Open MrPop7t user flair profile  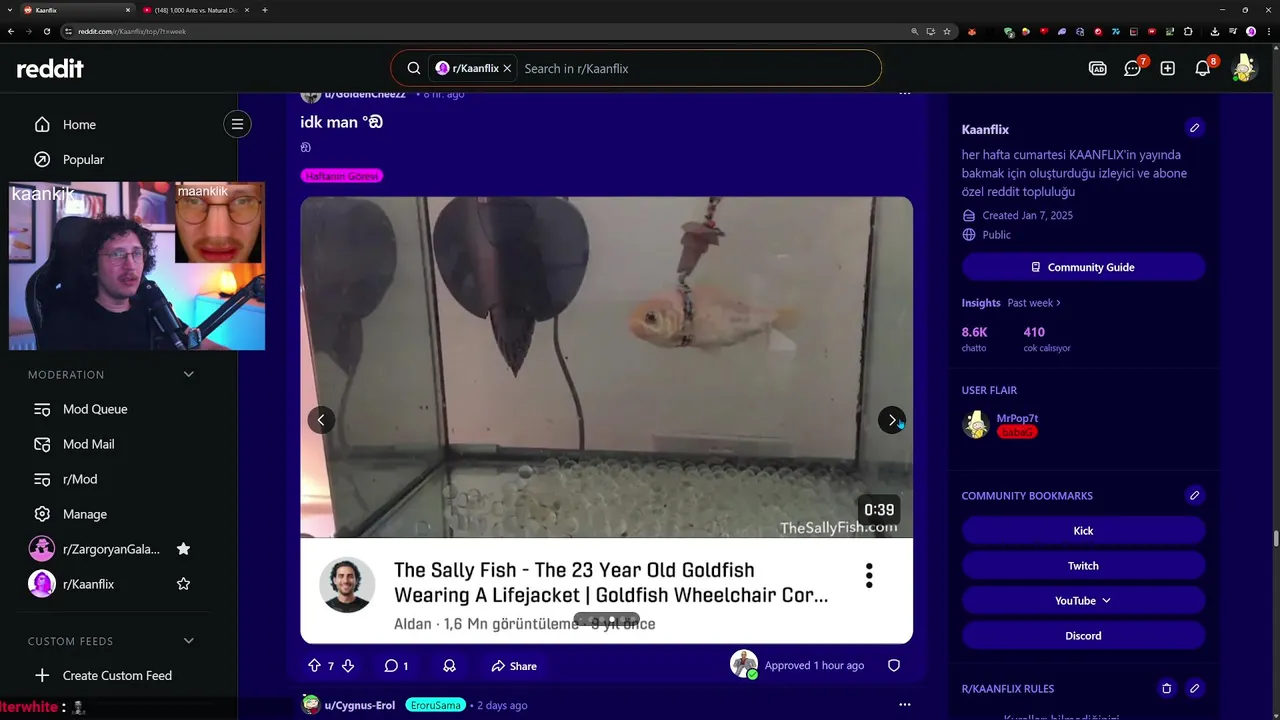point(1017,418)
